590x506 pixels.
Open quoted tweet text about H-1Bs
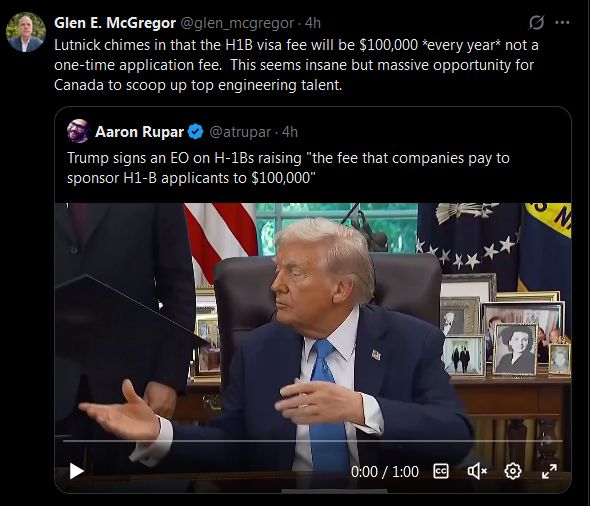pyautogui.click(x=288, y=168)
